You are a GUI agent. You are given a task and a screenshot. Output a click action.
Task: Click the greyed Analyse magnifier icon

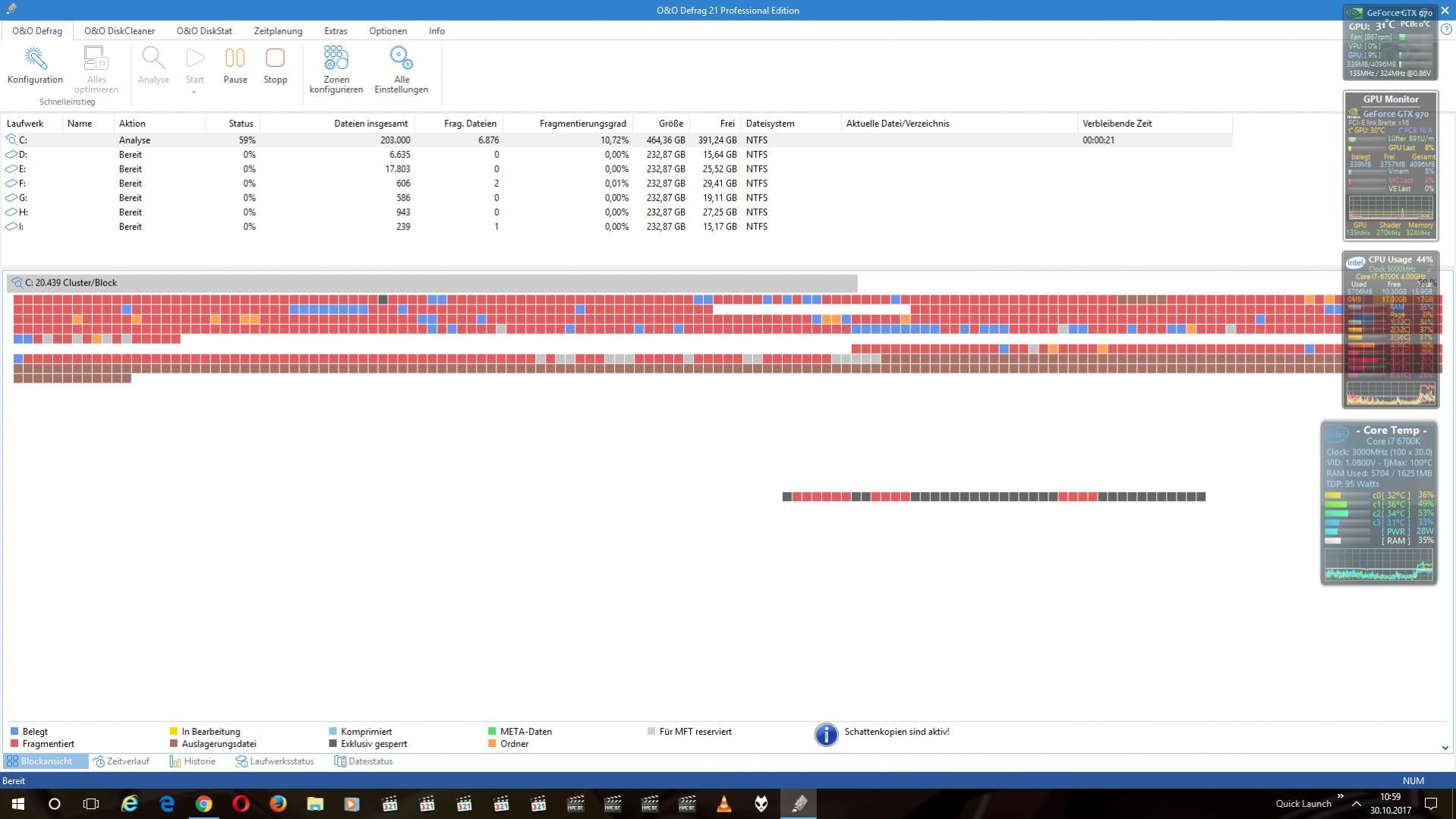[153, 58]
